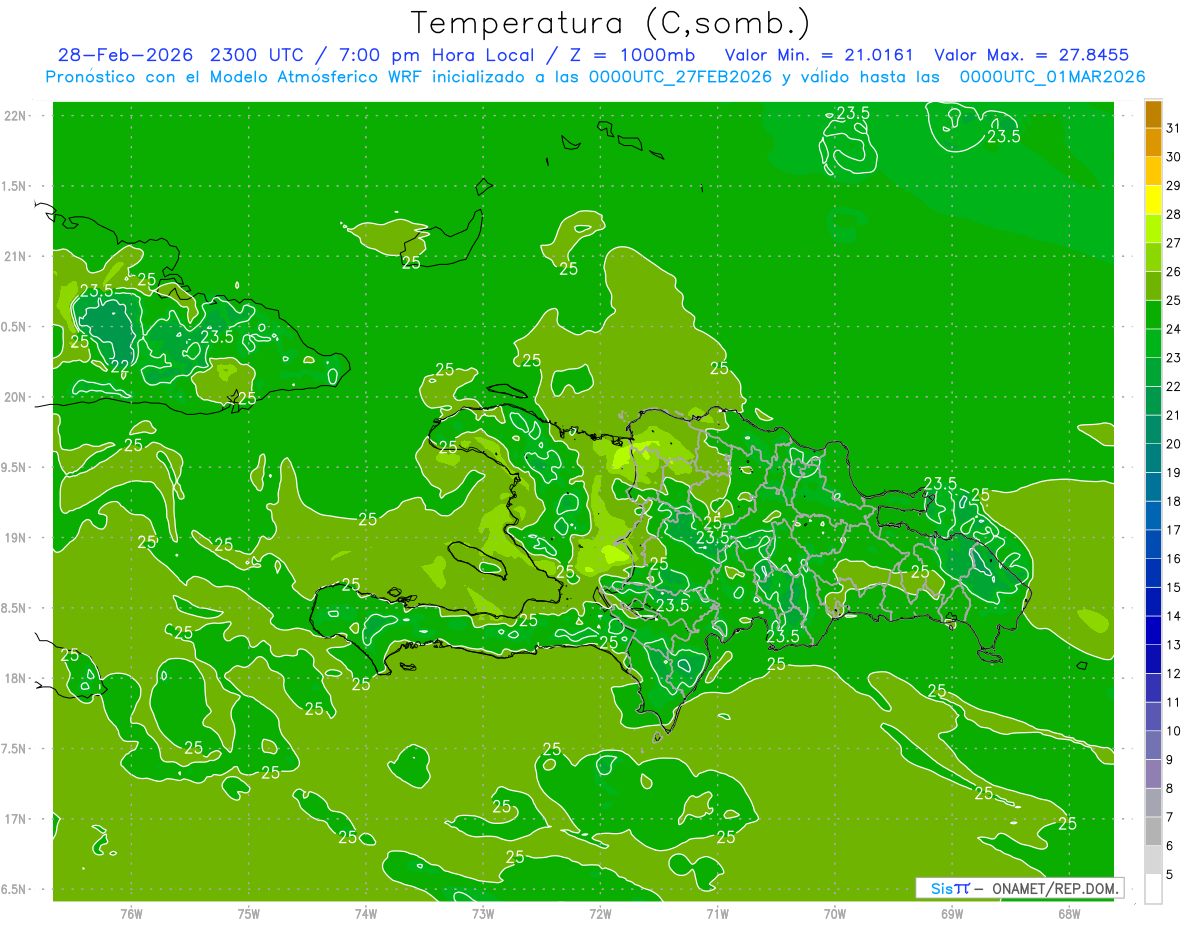This screenshot has height=927, width=1200.
Task: Click the '69W' longitude axis label
Action: [x=951, y=914]
